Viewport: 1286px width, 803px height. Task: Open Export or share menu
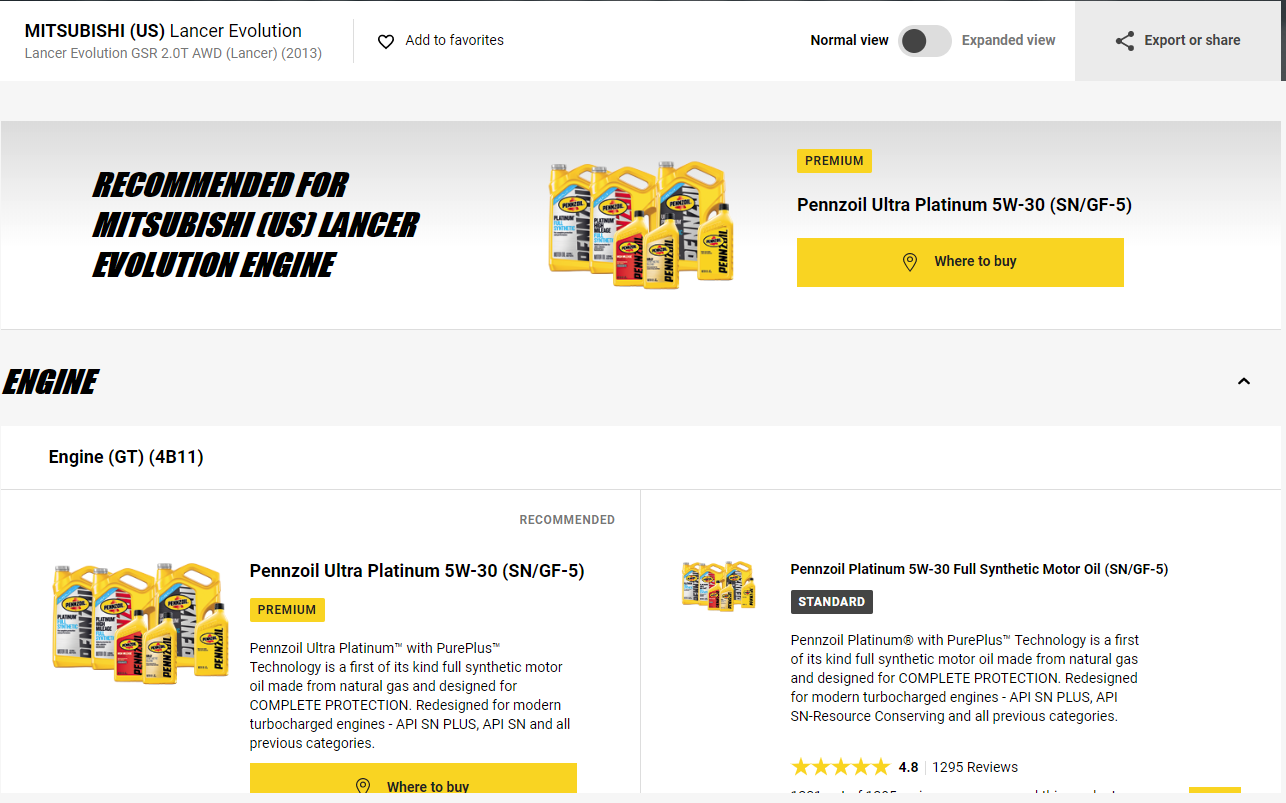pos(1177,41)
